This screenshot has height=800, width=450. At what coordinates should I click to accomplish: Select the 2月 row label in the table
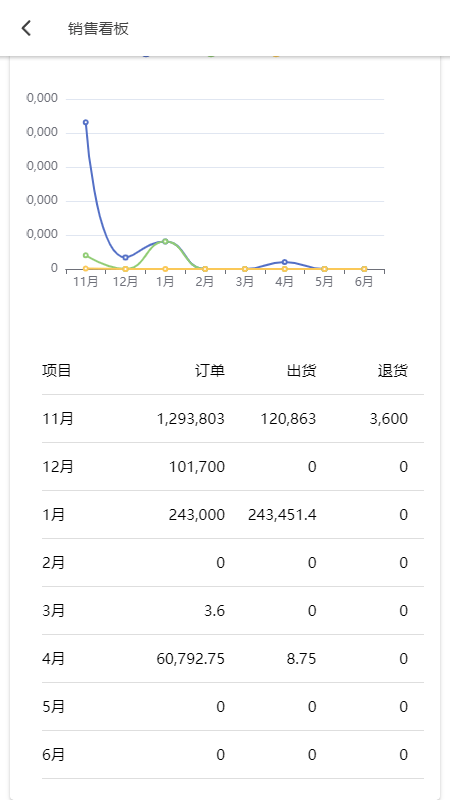coord(54,563)
